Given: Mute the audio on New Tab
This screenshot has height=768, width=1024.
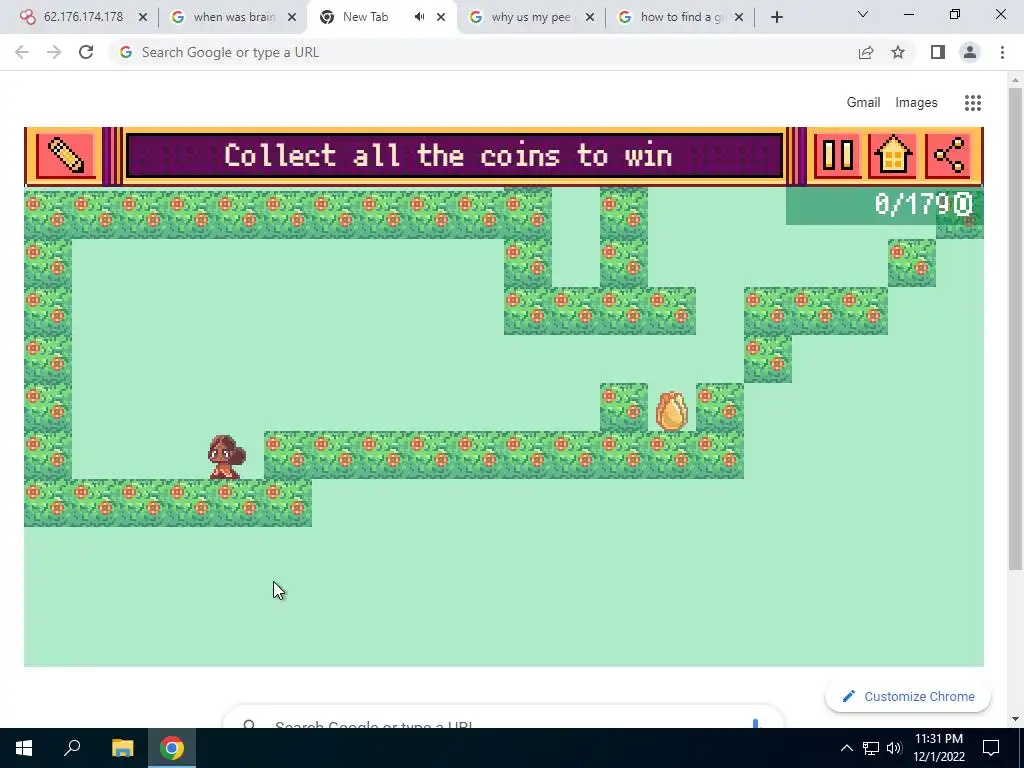Looking at the screenshot, I should coord(419,17).
